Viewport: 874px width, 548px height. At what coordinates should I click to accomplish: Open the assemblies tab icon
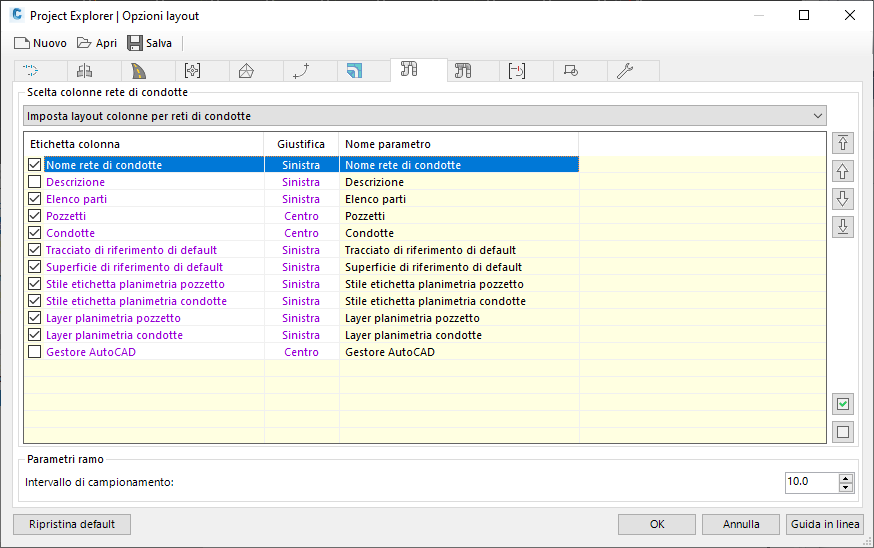pos(84,71)
